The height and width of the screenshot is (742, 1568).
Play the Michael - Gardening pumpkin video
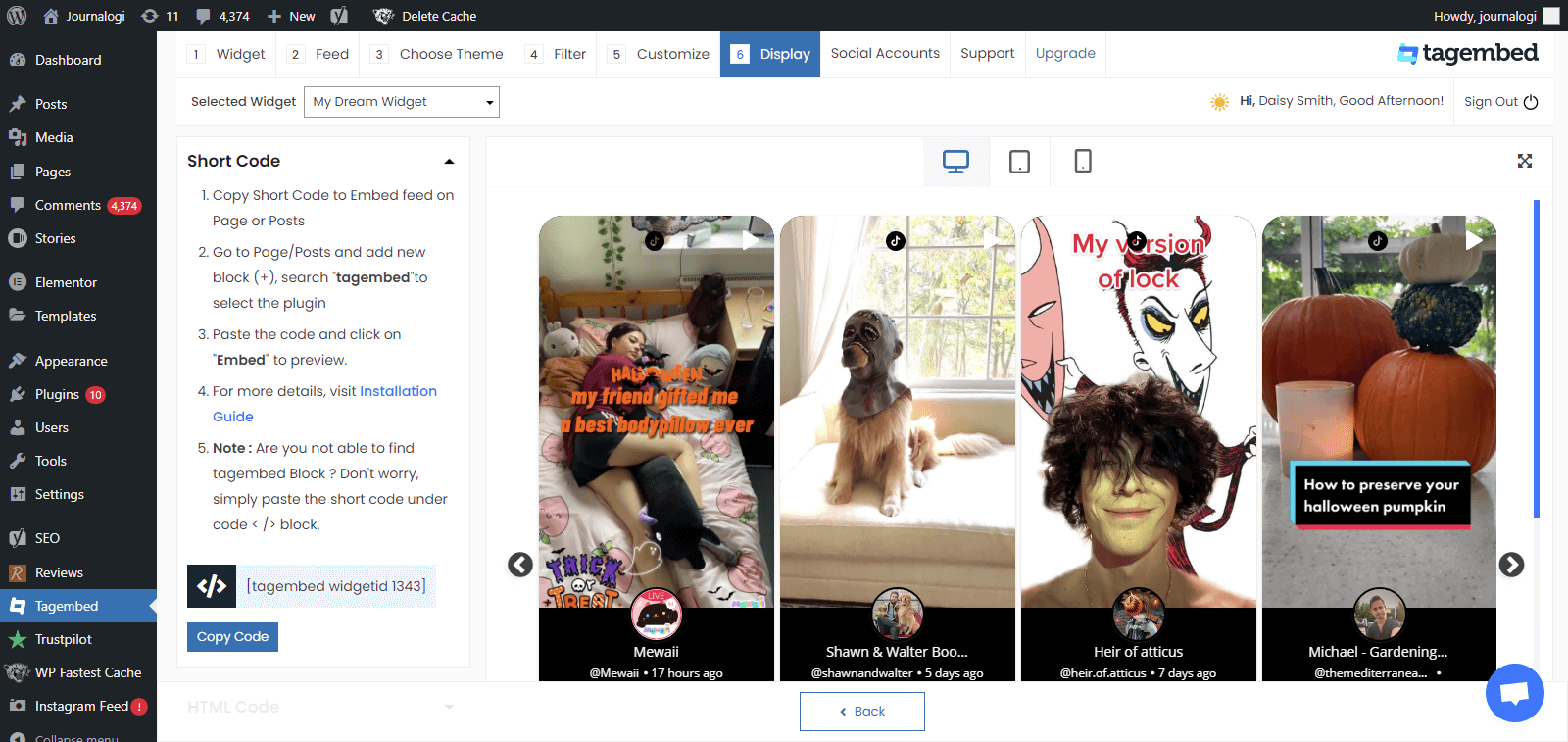pos(1473,240)
